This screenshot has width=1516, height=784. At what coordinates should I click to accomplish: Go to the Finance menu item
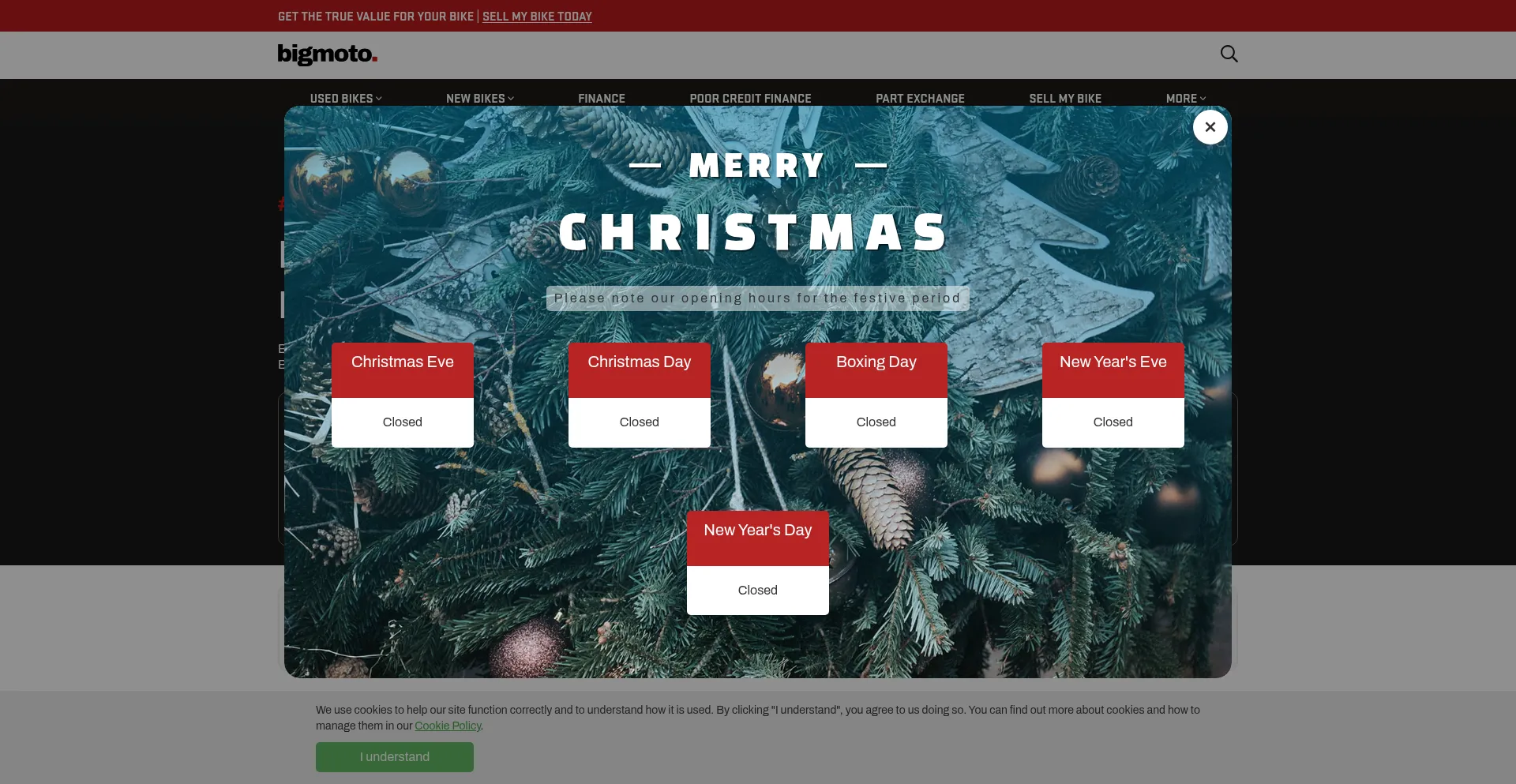[x=601, y=99]
